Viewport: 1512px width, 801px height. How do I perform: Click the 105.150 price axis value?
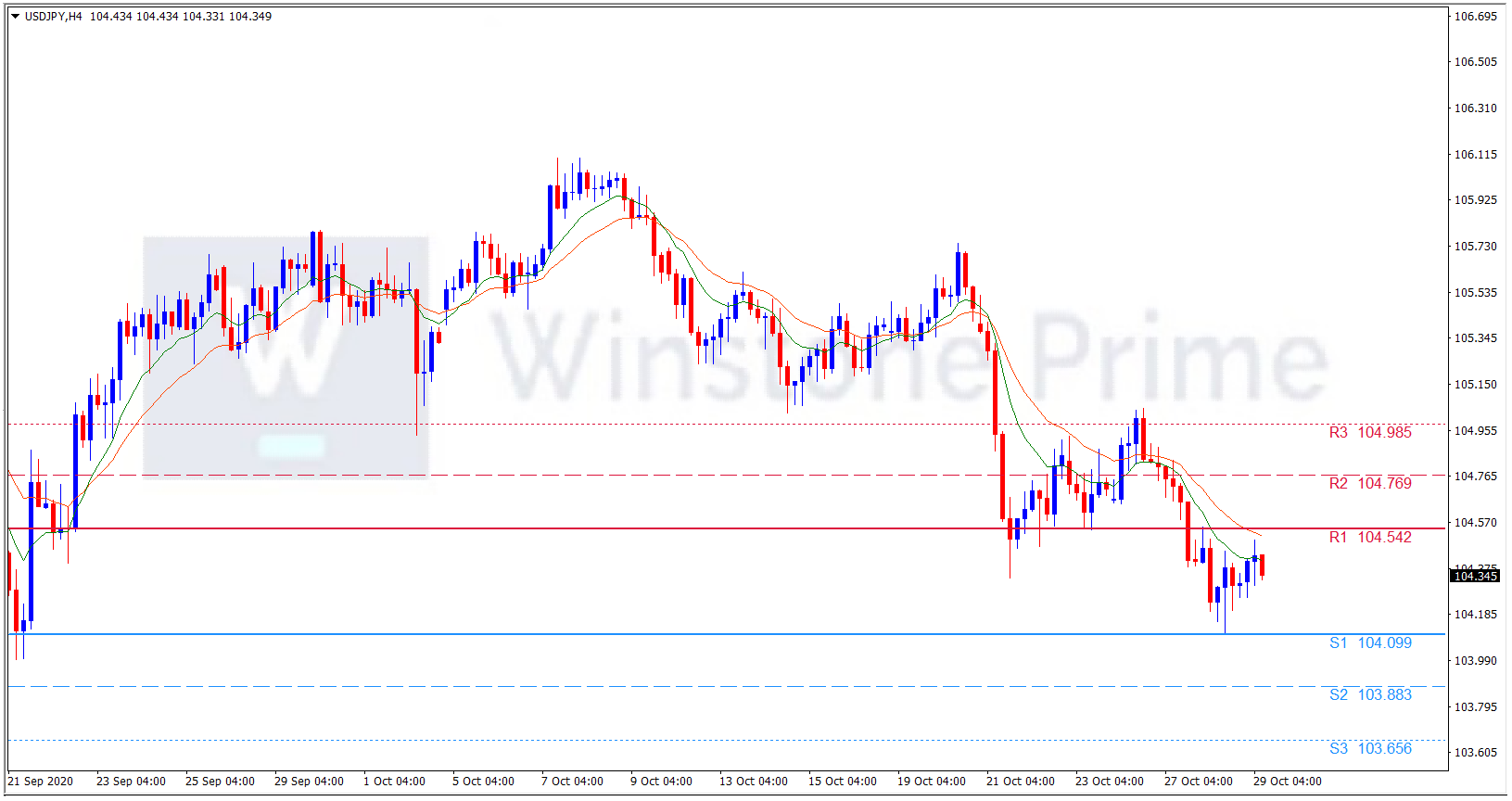pyautogui.click(x=1475, y=385)
